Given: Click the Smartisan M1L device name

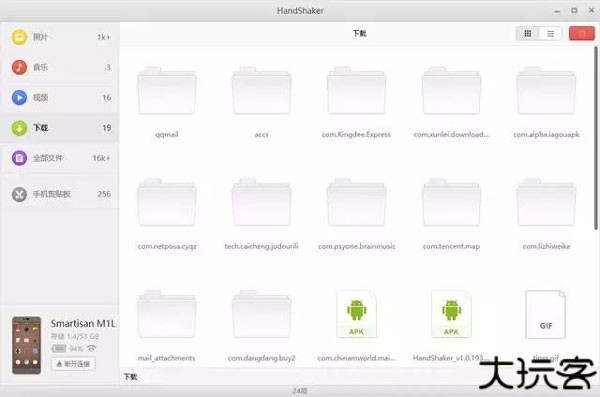Looking at the screenshot, I should 83,324.
